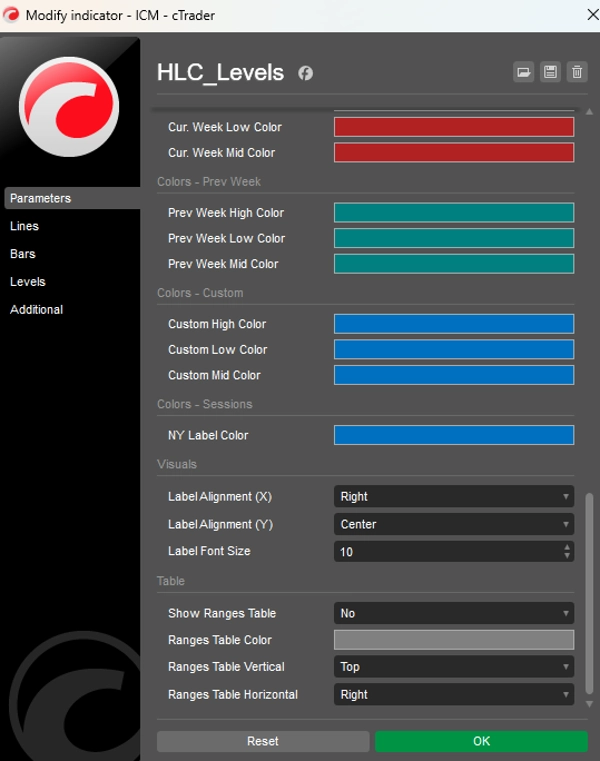Click the trash delete icon

(577, 72)
